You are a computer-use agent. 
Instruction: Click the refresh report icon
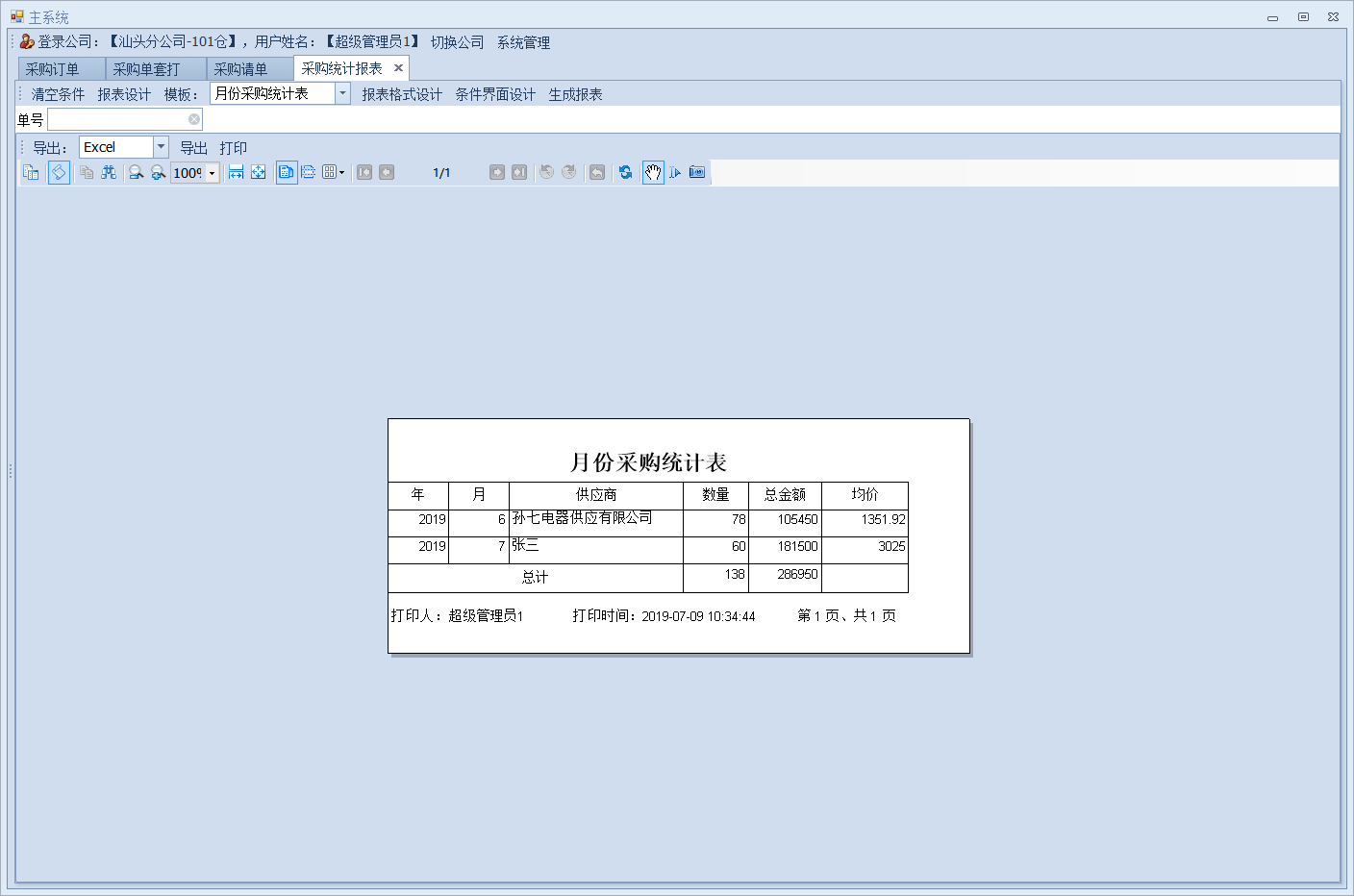(x=626, y=172)
